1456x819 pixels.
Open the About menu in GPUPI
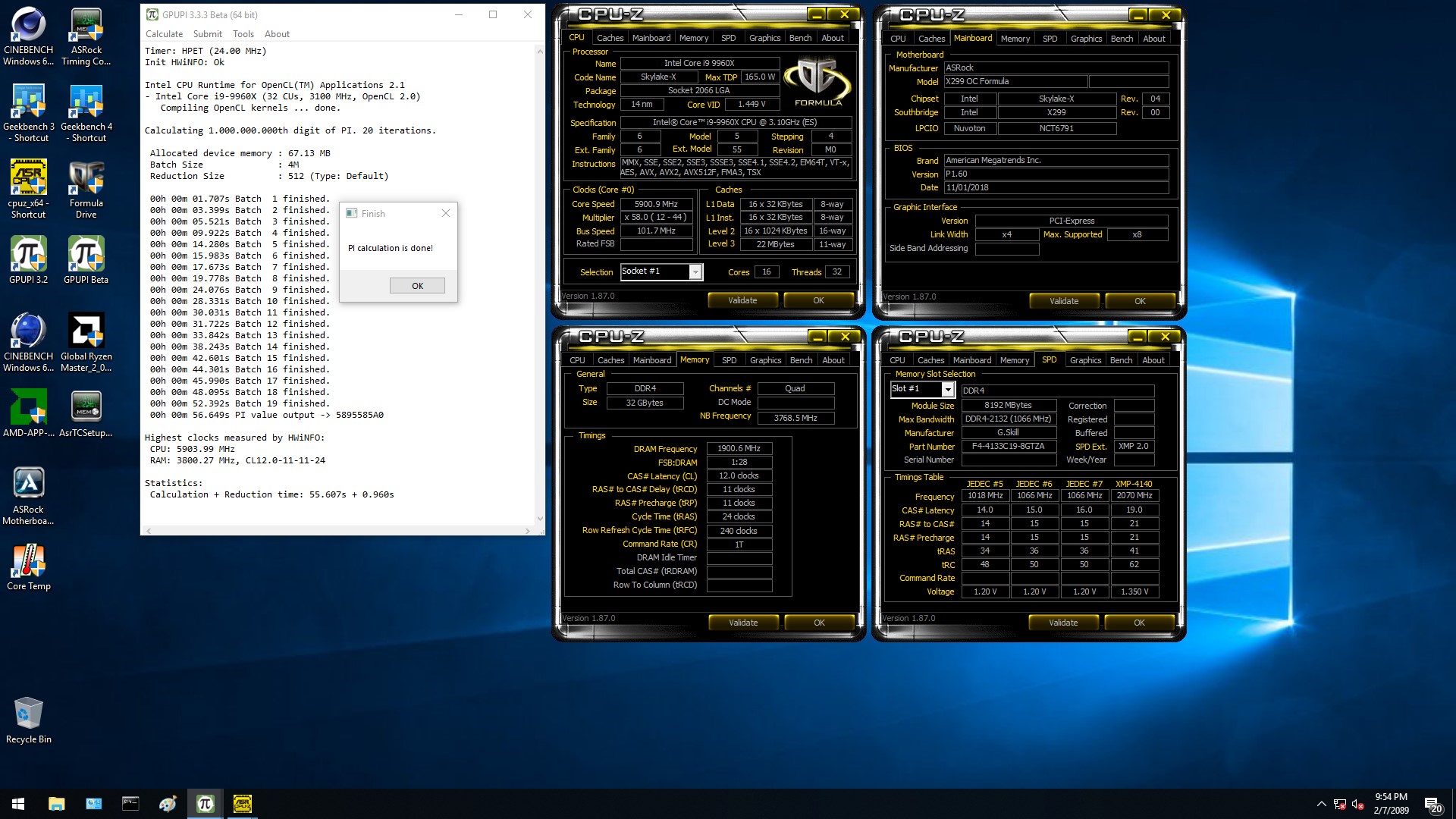pos(277,34)
